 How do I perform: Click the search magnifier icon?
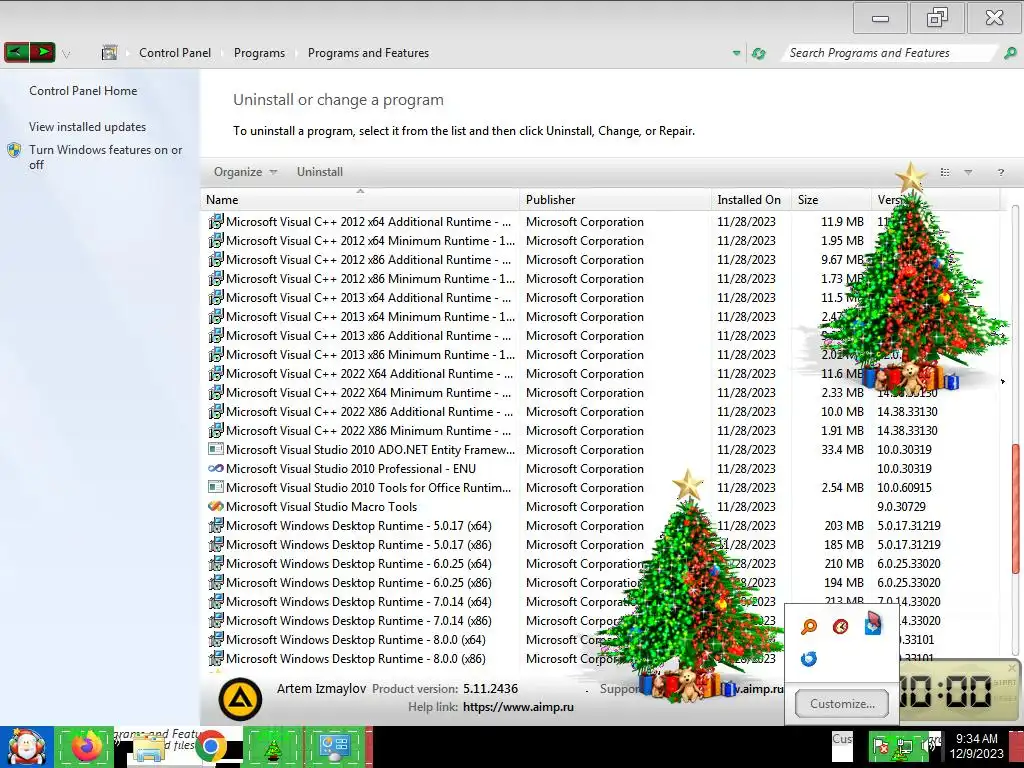[x=1010, y=53]
